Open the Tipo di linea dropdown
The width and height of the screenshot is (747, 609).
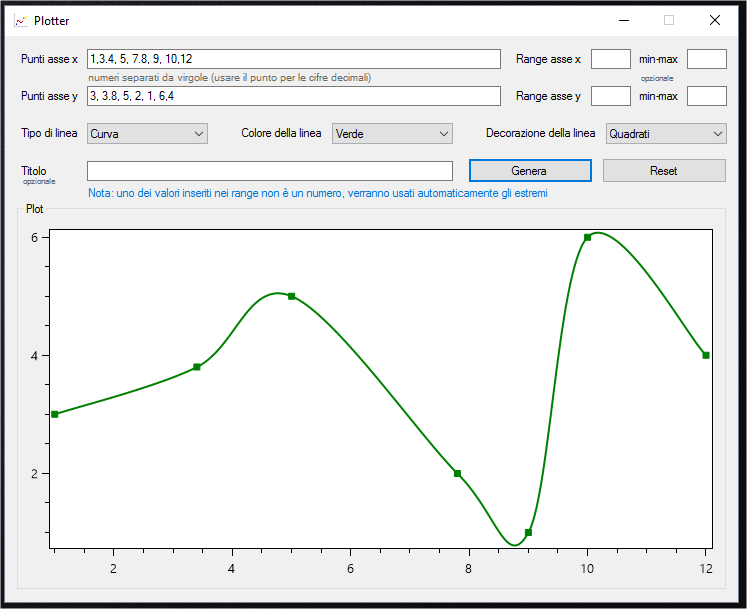pyautogui.click(x=147, y=133)
